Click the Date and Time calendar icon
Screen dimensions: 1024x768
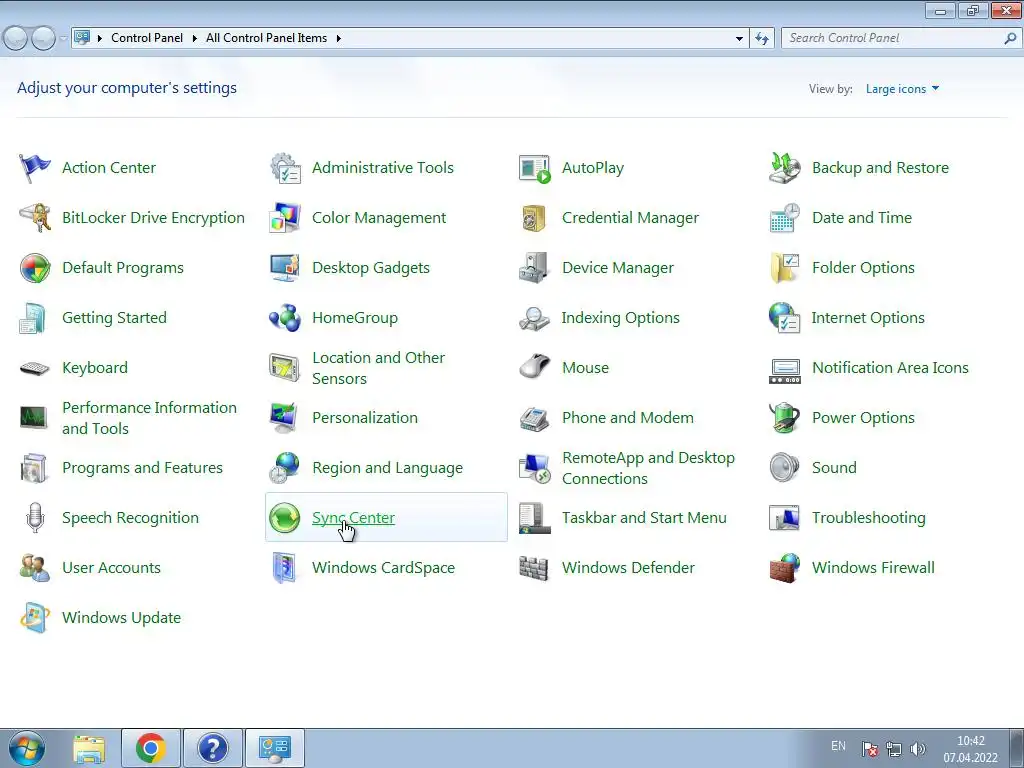pyautogui.click(x=785, y=217)
